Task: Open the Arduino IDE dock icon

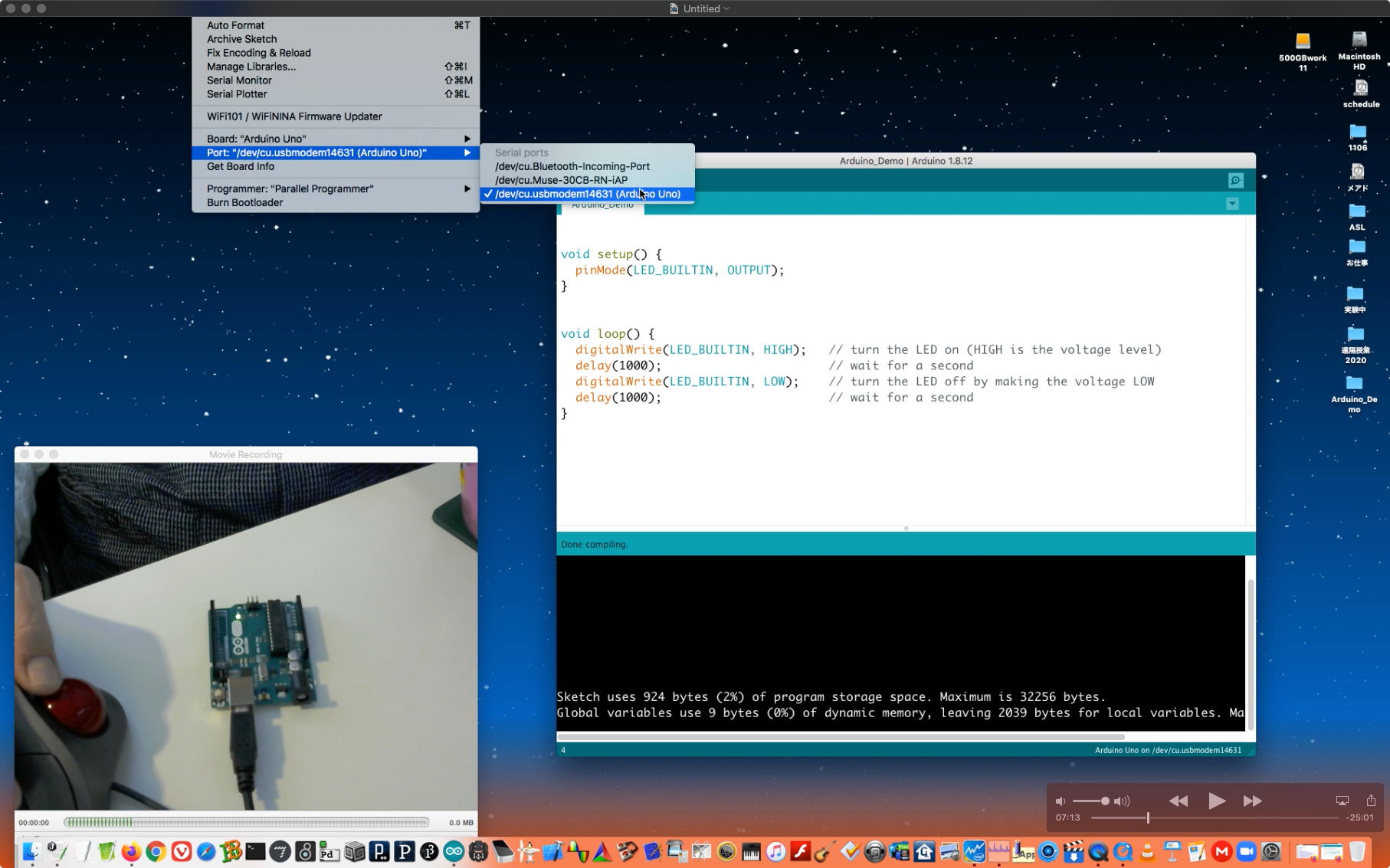Action: click(x=454, y=851)
